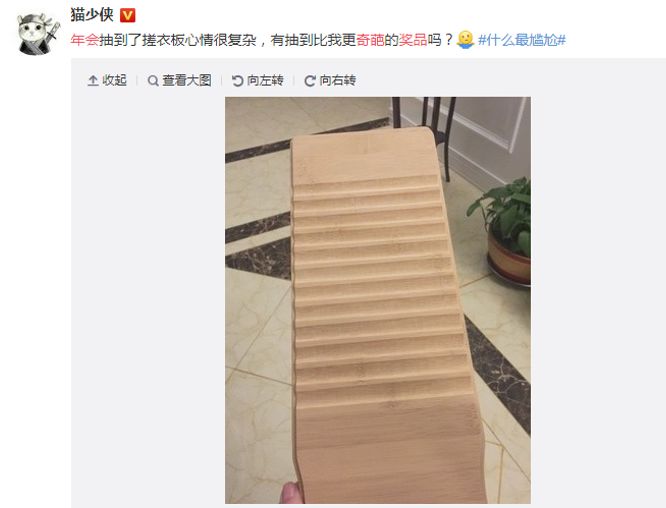Click the magnifier icon for large view
666x508 pixels.
tap(153, 80)
